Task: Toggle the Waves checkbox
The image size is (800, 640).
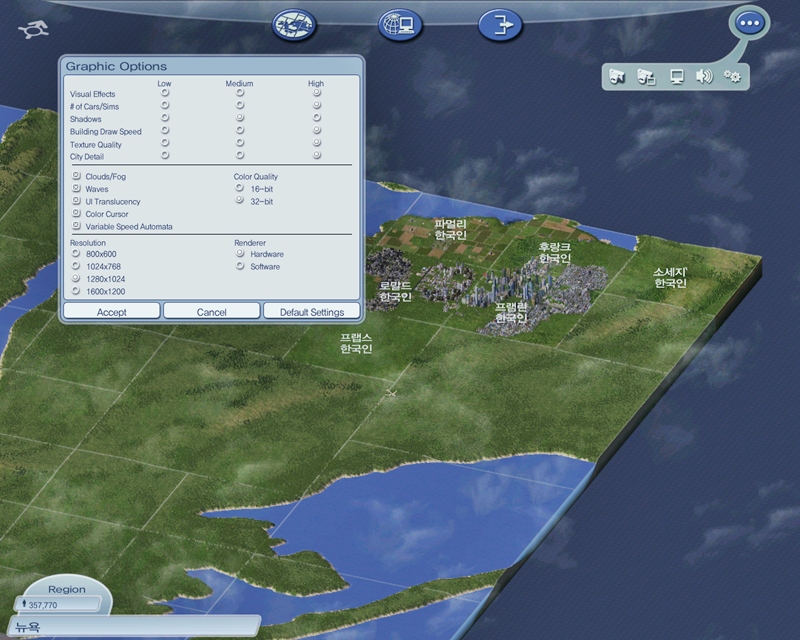Action: 76,189
